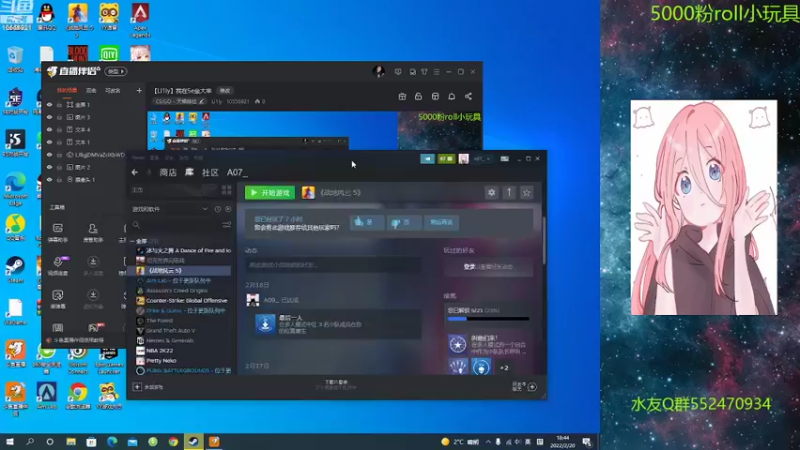Open Steam account name dropdown
The width and height of the screenshot is (800, 450).
482,159
